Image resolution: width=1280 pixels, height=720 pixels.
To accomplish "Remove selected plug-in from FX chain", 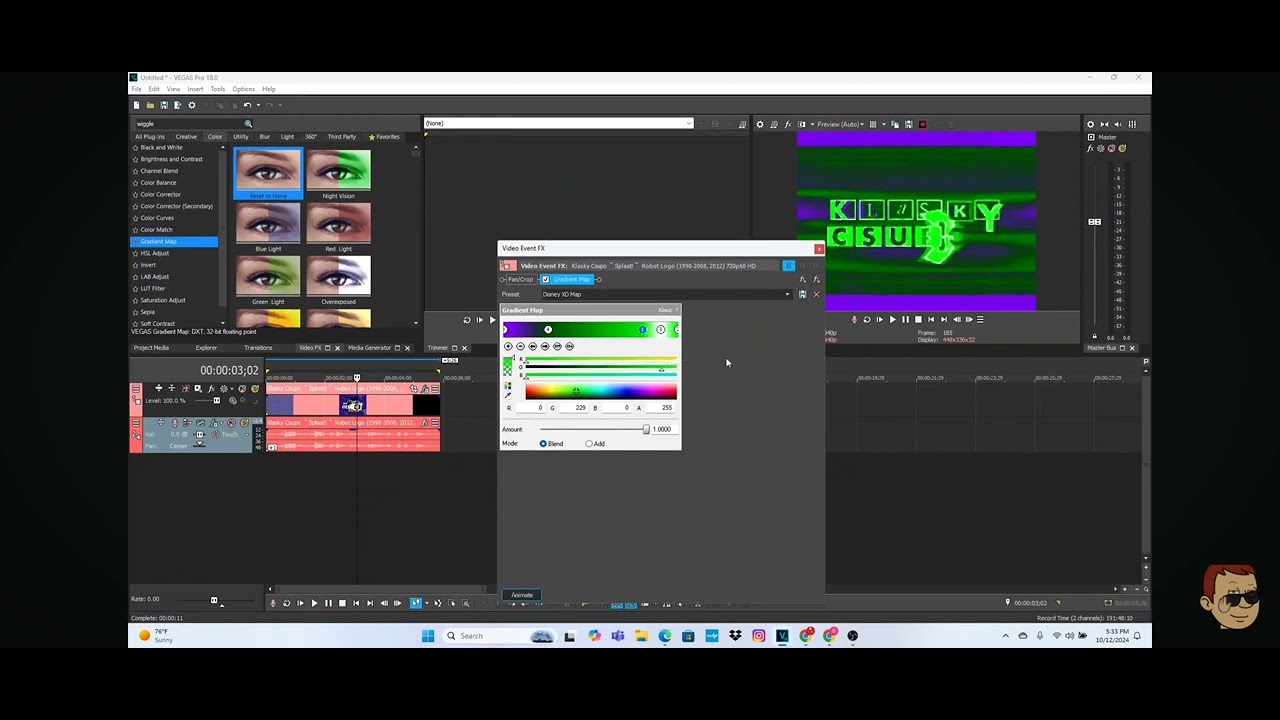I will 816,280.
